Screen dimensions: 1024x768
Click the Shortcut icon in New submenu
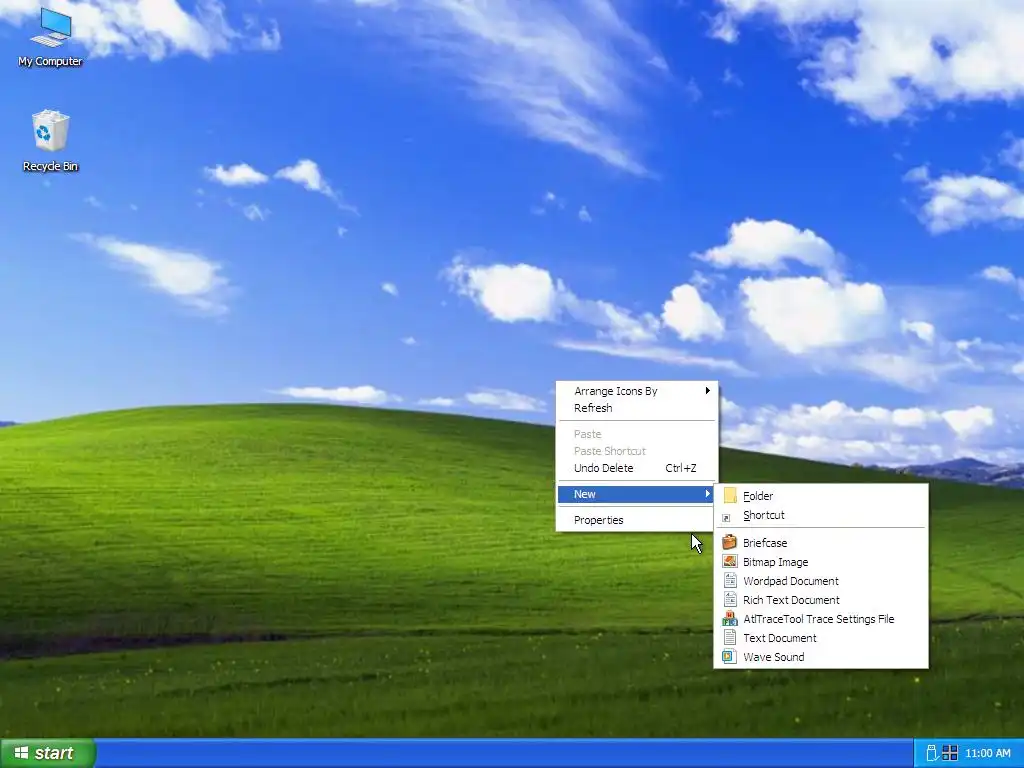(x=726, y=518)
